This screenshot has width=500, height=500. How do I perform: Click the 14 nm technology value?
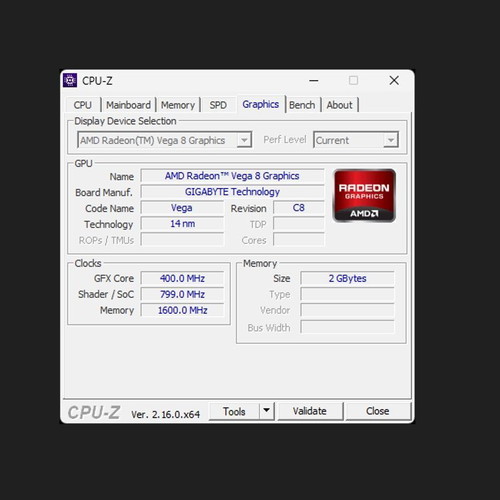tap(182, 224)
